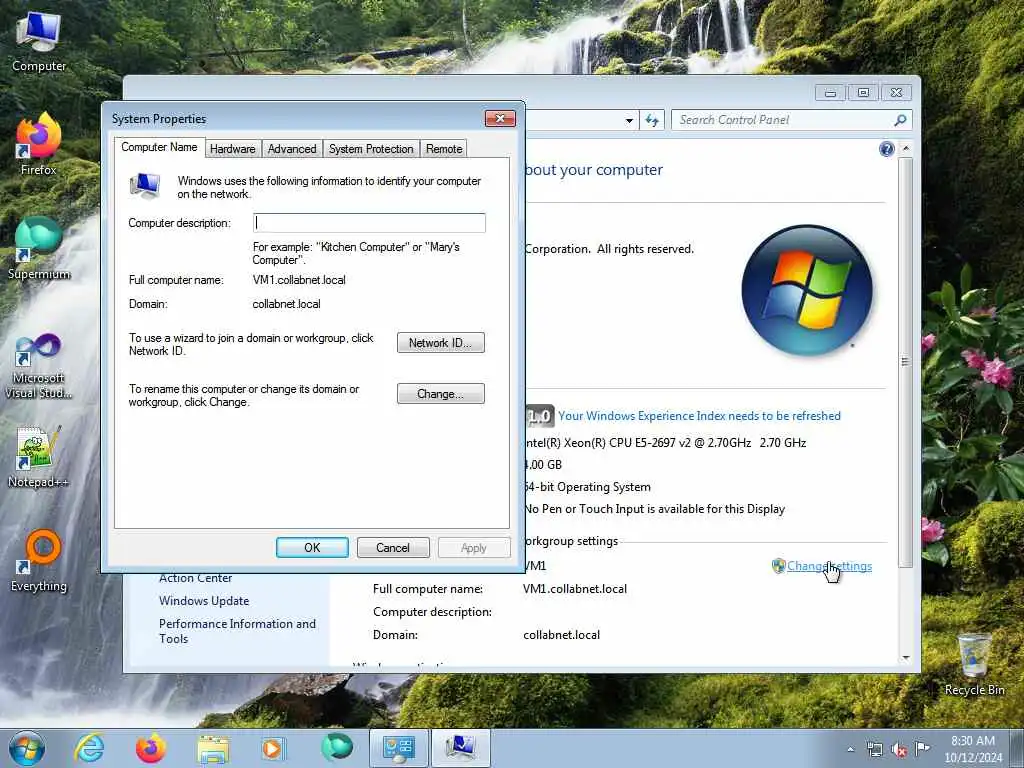Open the Recycle Bin on the desktop

click(974, 665)
